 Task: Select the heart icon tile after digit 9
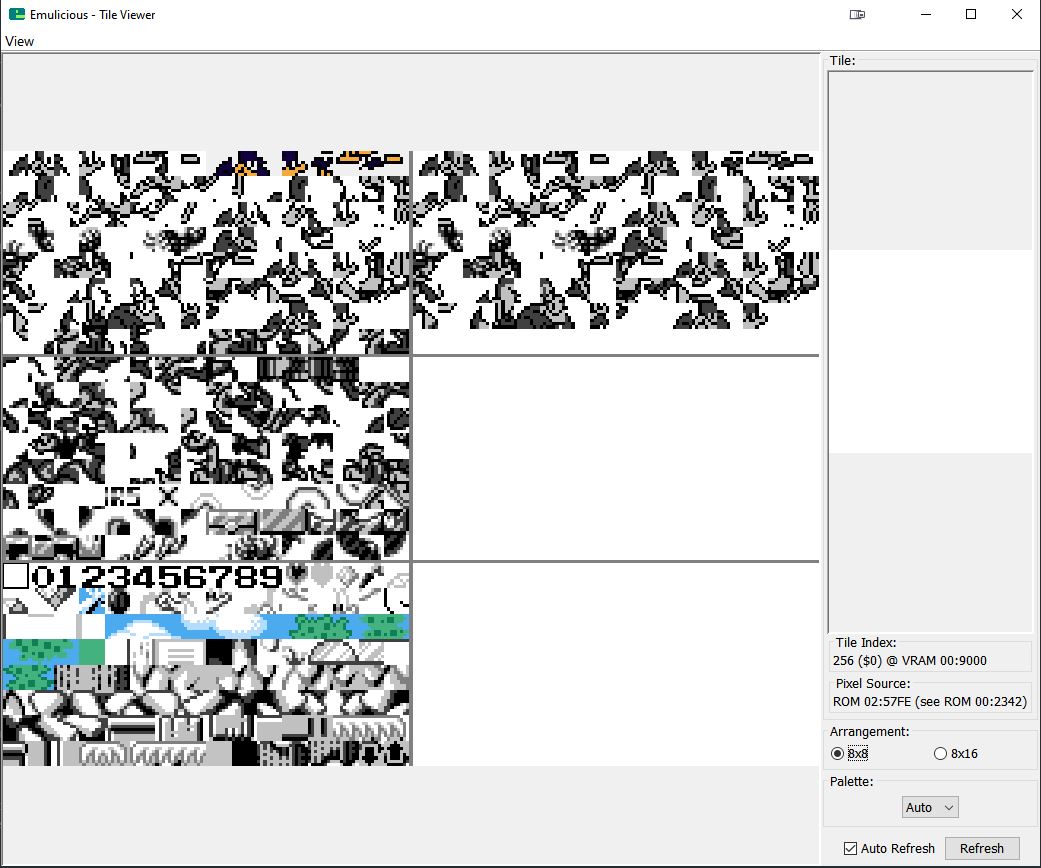point(296,576)
